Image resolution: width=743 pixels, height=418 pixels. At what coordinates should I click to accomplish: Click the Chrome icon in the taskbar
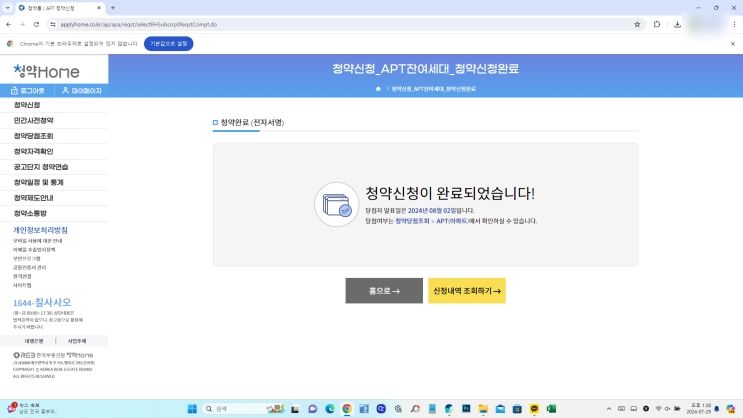click(x=347, y=409)
